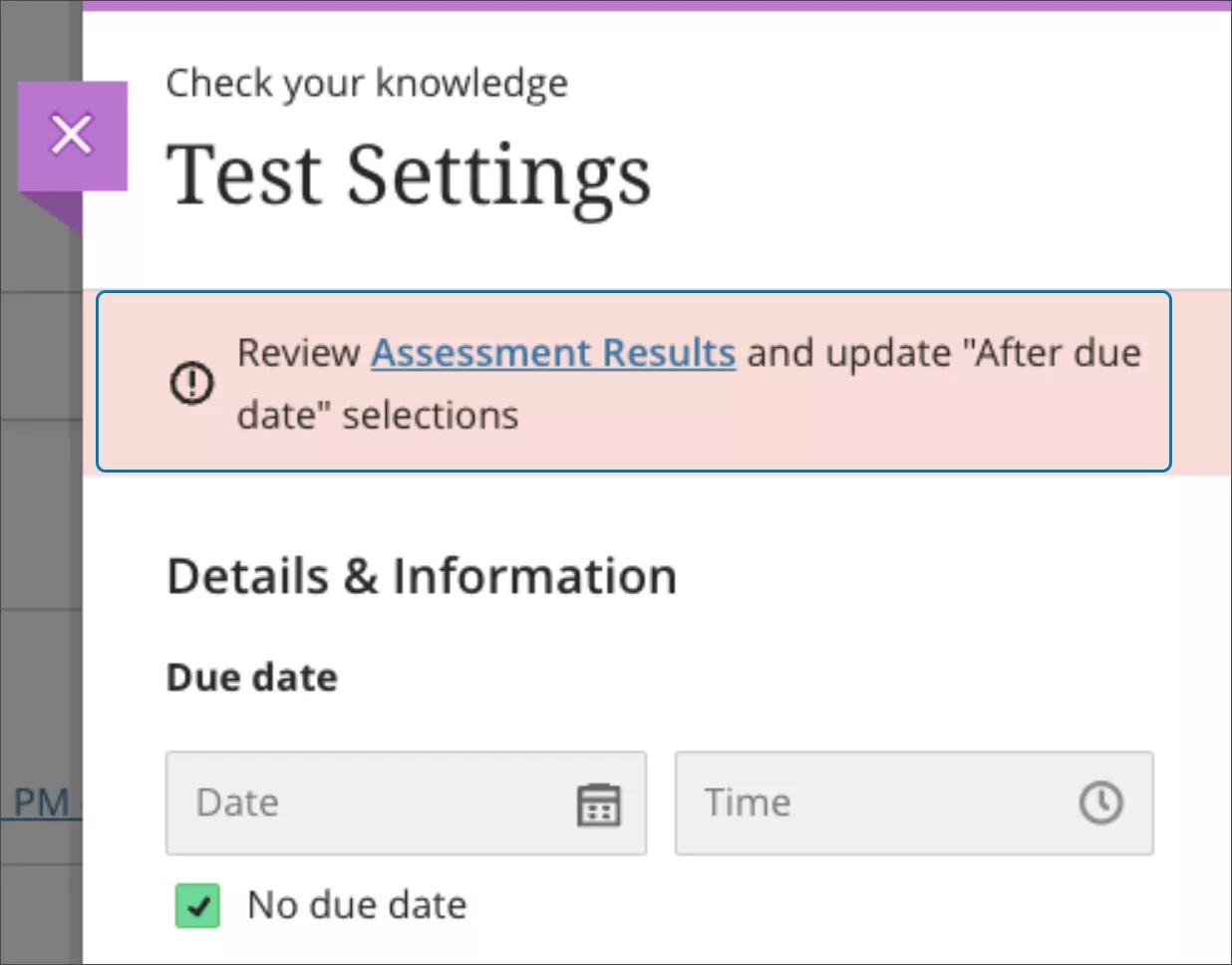This screenshot has height=965, width=1232.
Task: Open the Assessment Results link
Action: 552,352
